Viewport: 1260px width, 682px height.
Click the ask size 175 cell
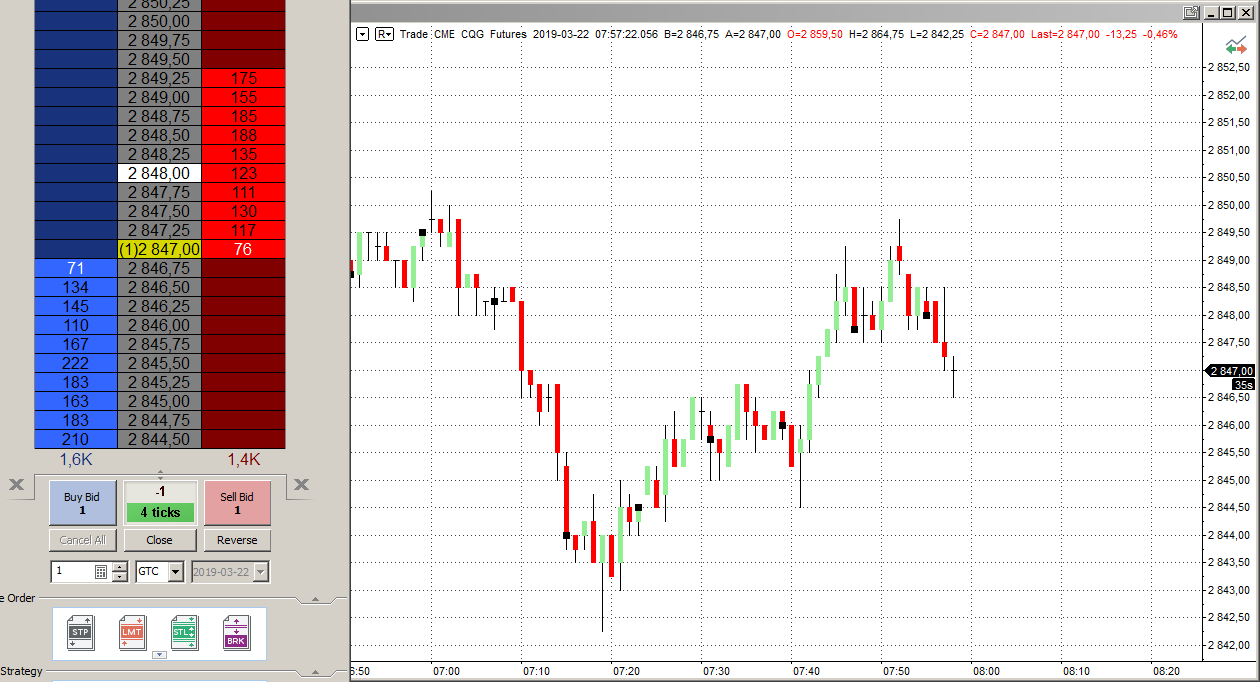243,78
